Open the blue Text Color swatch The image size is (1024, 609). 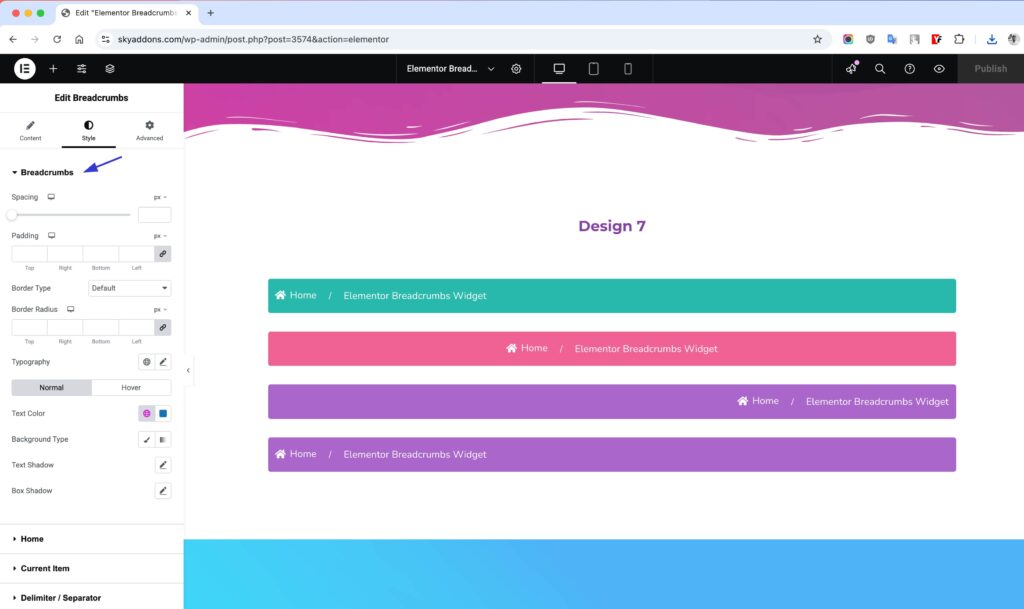click(x=163, y=413)
